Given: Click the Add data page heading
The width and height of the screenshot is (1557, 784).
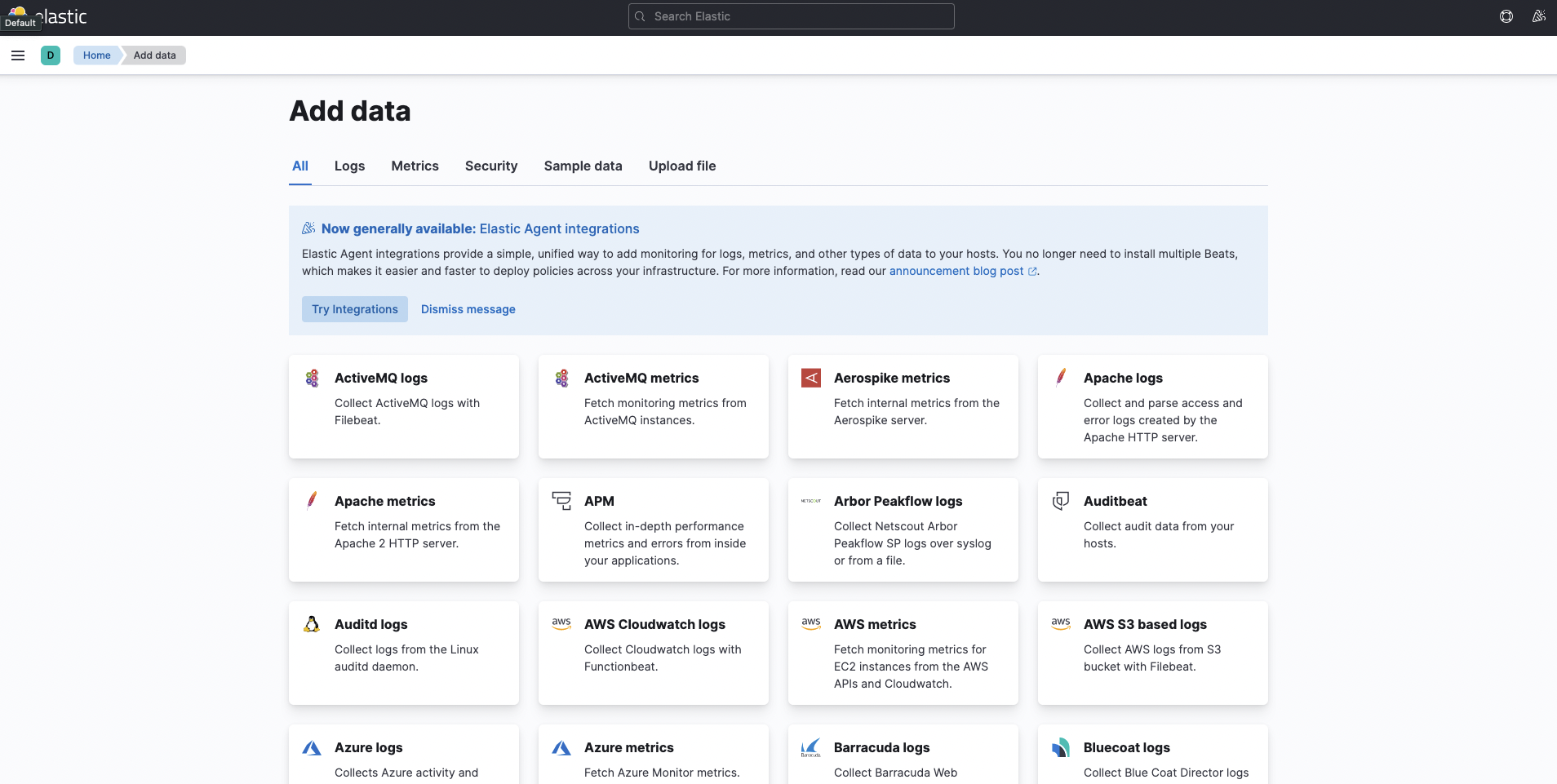Looking at the screenshot, I should pyautogui.click(x=350, y=111).
